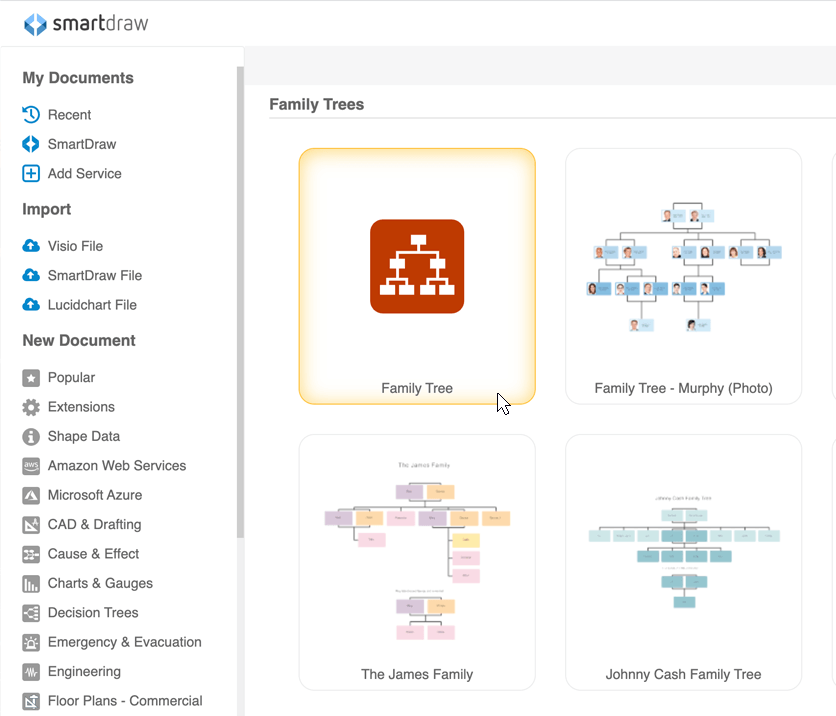Open the Microsoft Azure templates
The height and width of the screenshot is (716, 836).
94,495
